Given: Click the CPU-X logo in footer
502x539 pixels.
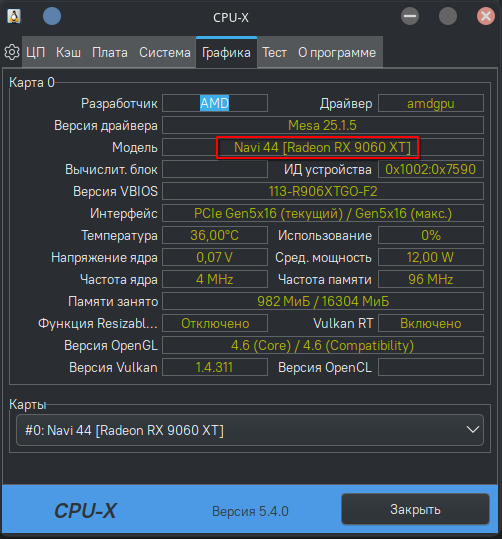Looking at the screenshot, I should 86,510.
